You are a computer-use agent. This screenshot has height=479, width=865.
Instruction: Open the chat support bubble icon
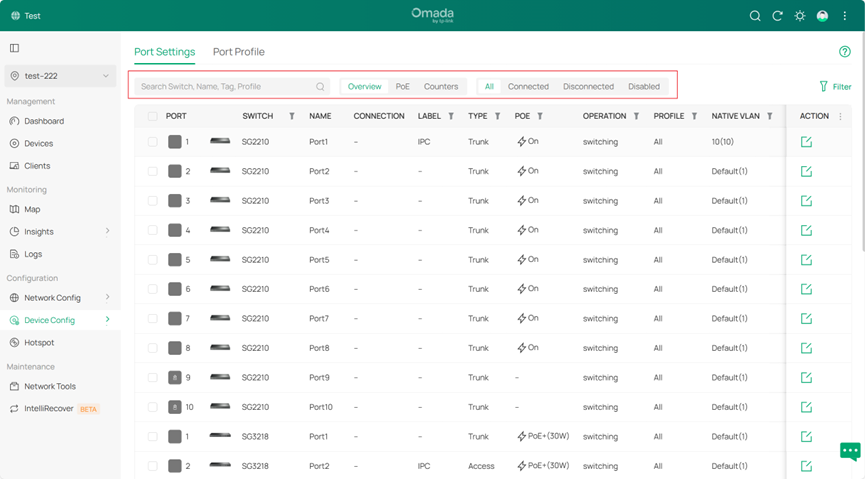(849, 451)
